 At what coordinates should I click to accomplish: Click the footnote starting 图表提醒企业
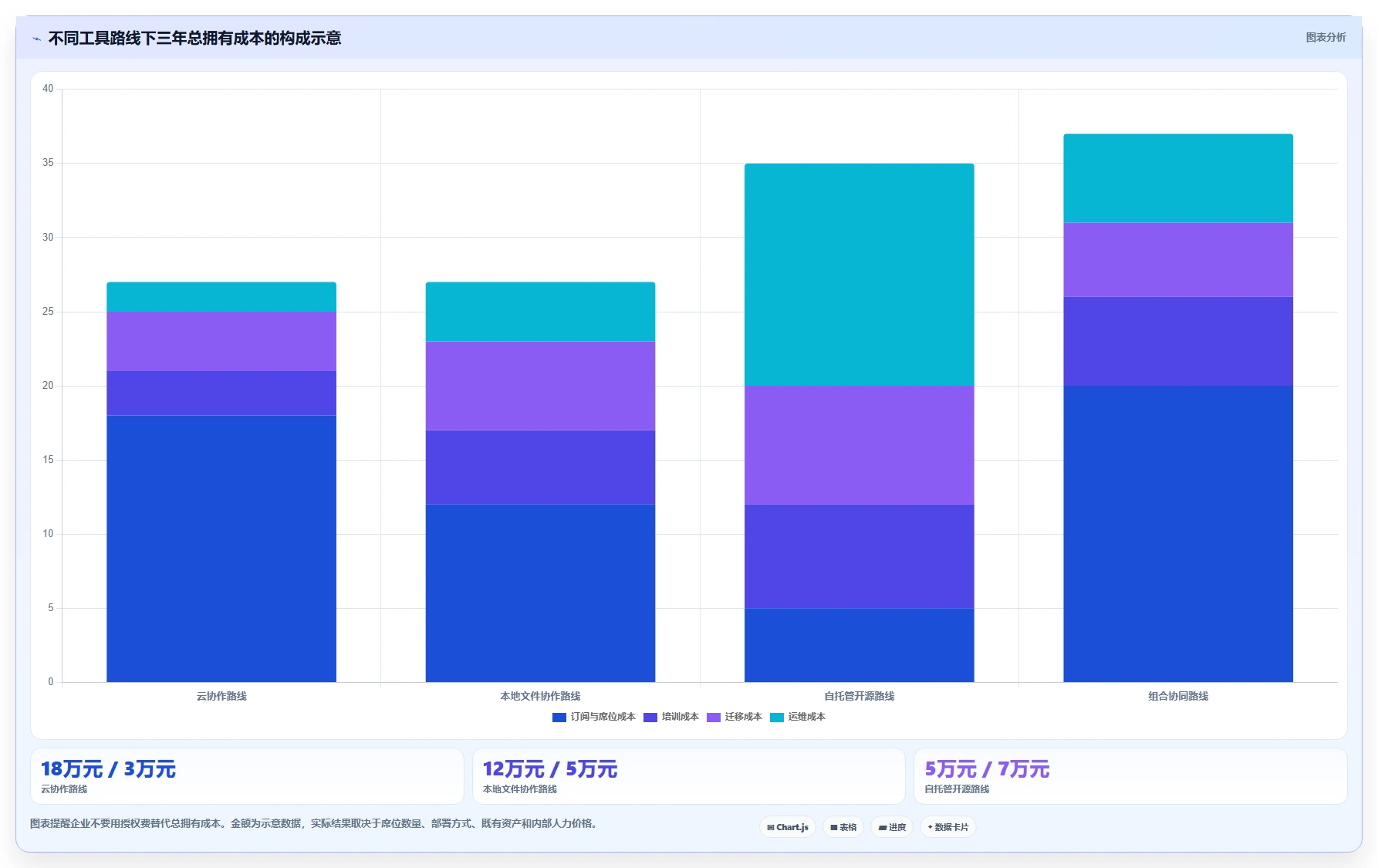(315, 823)
